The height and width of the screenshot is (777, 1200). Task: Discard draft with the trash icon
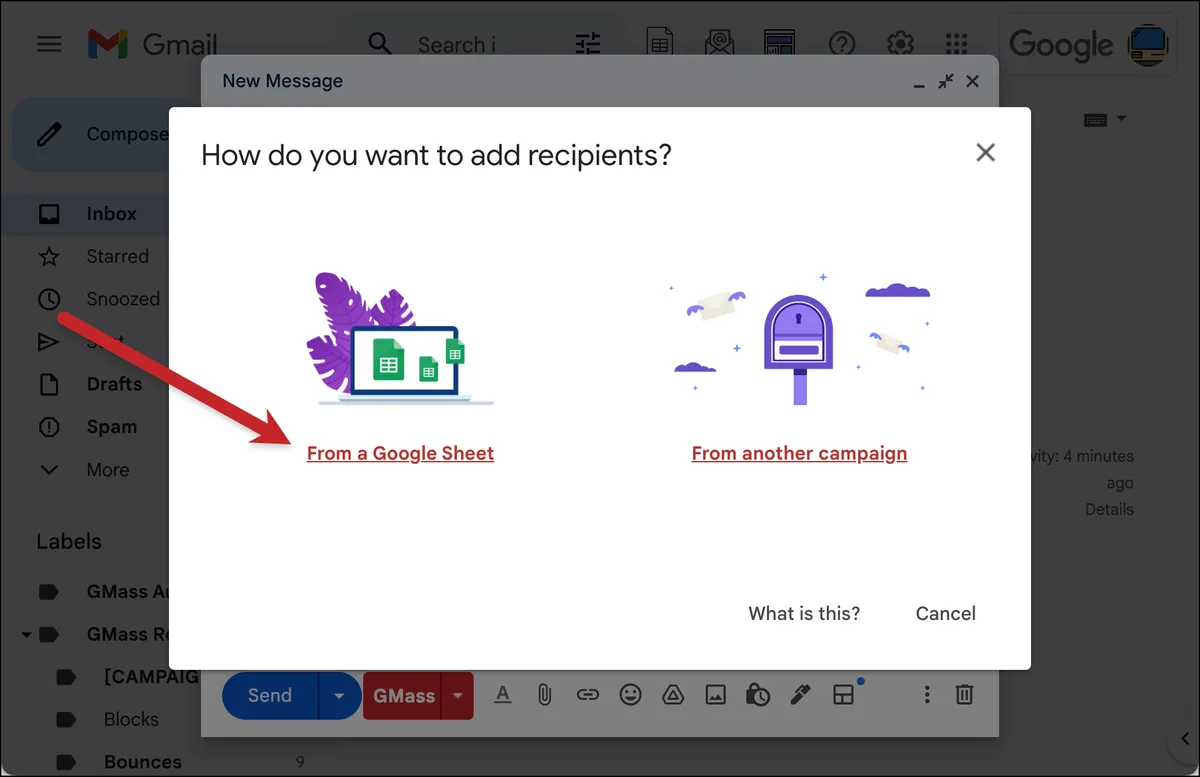964,694
